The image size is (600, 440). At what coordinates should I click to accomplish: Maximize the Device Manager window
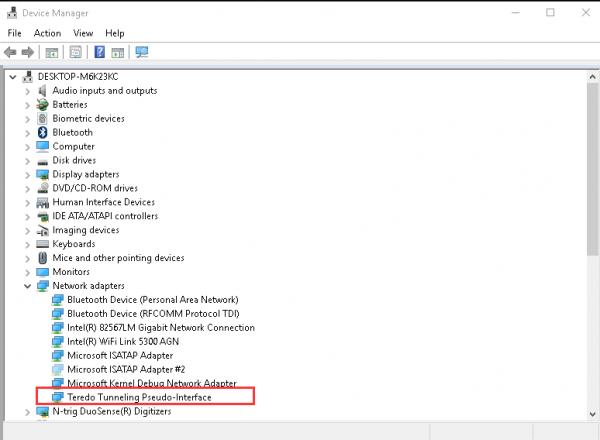550,13
